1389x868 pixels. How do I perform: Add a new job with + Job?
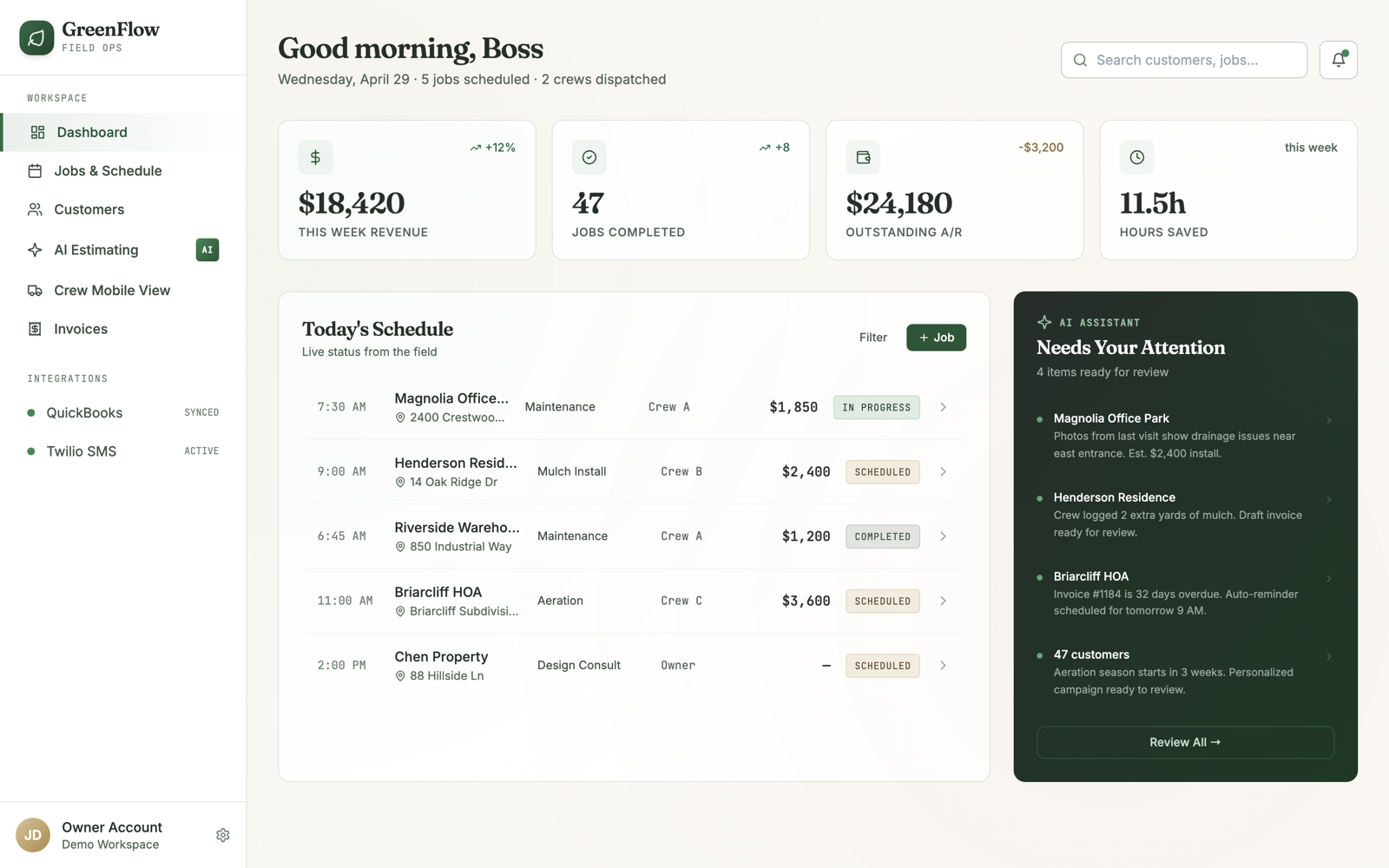point(936,338)
